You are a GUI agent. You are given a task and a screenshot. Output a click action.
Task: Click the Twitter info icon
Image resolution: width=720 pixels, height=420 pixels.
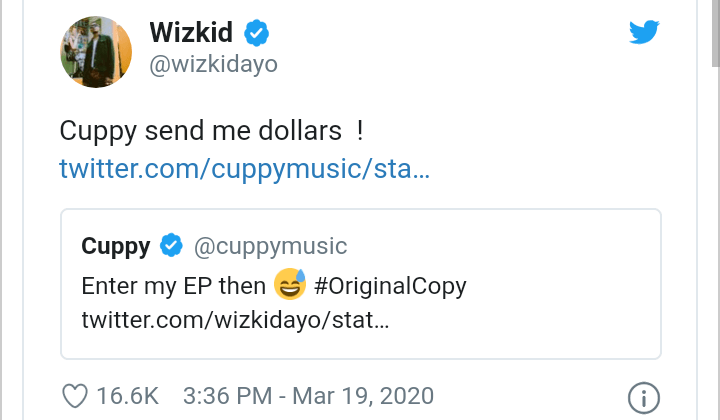coord(643,397)
